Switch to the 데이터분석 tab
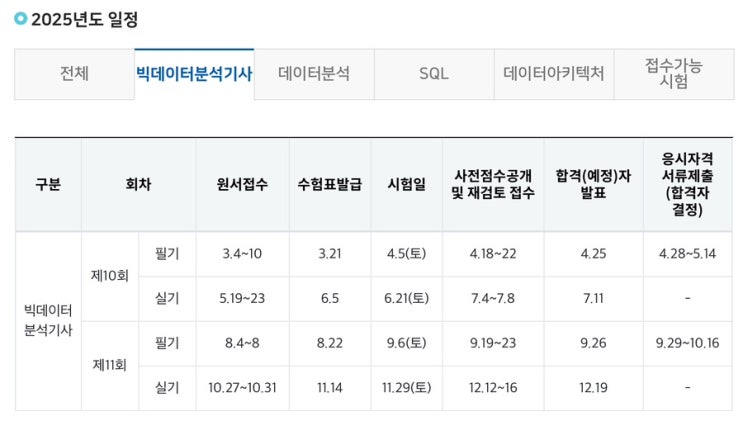This screenshot has width=743, height=421. [x=314, y=74]
